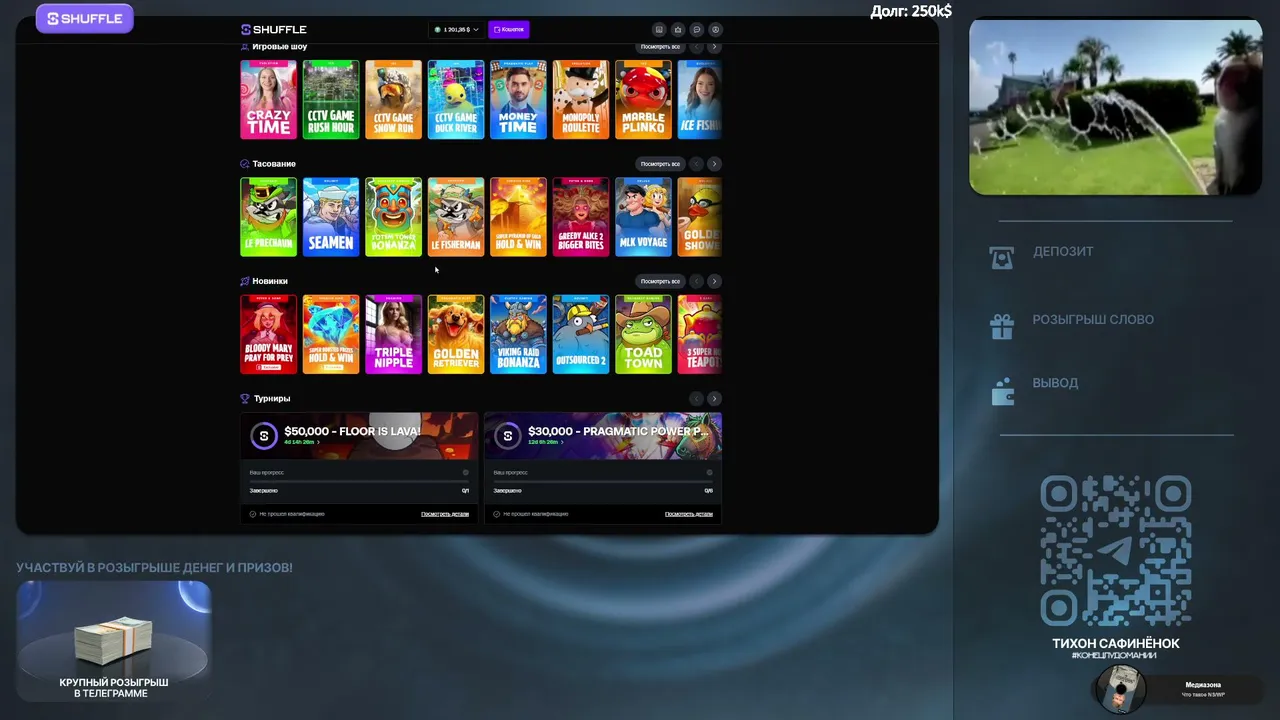The width and height of the screenshot is (1280, 720).
Task: Open Super Pyramid of Gold Hold & Win
Action: [518, 217]
